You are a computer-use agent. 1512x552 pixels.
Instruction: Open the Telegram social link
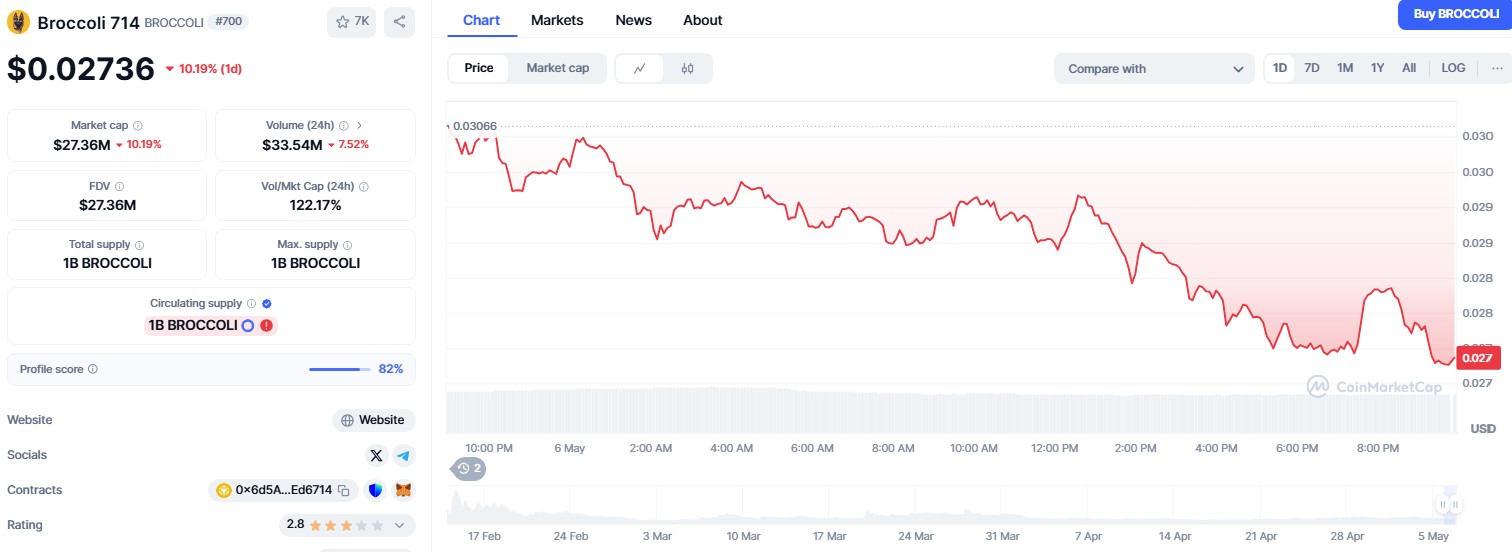403,455
